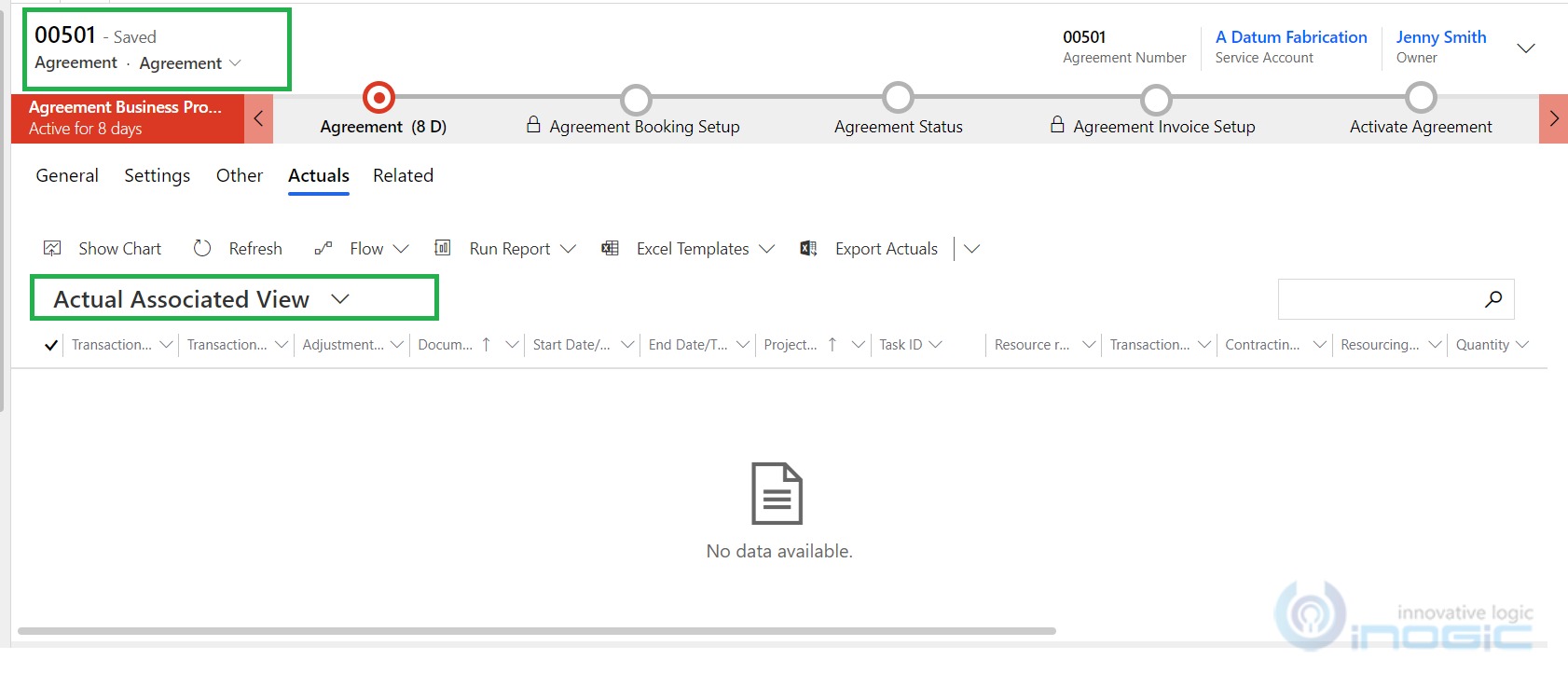Open the End Date column filter chevron
This screenshot has width=1568, height=687.
click(x=743, y=345)
